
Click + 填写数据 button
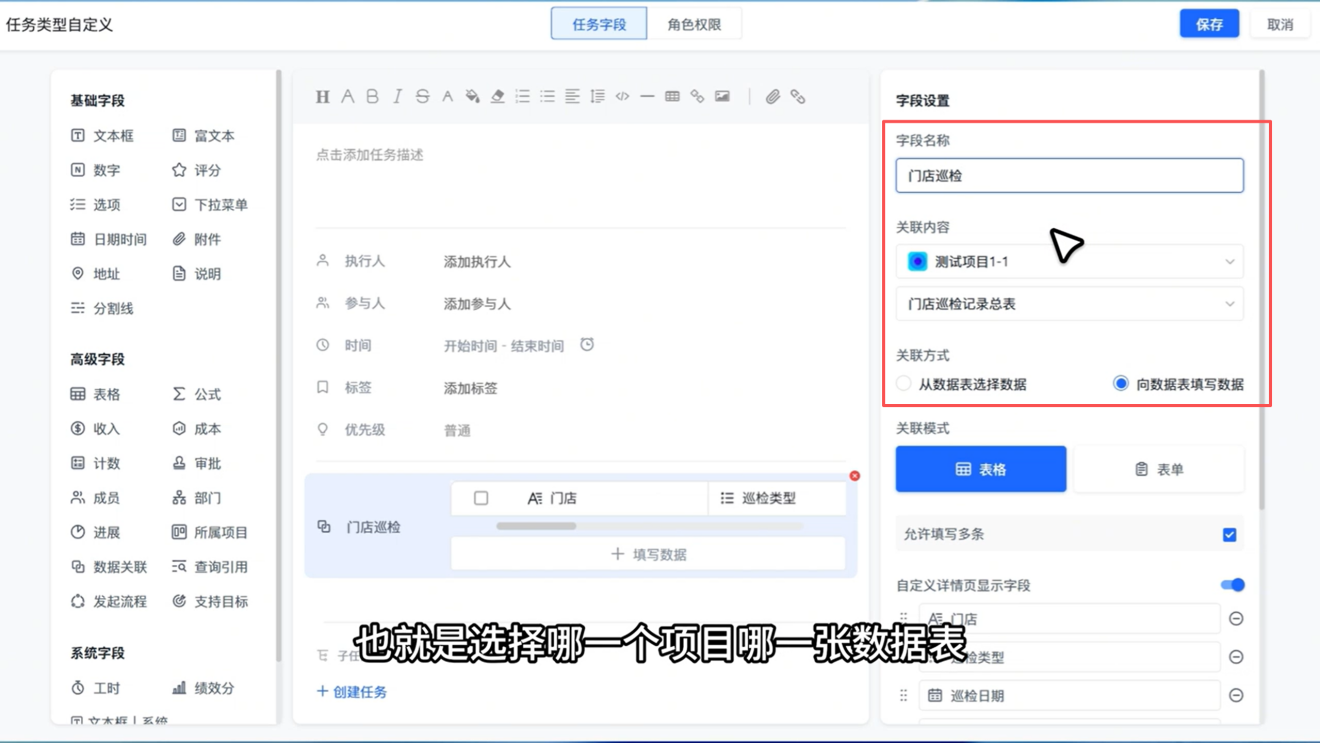coord(648,554)
